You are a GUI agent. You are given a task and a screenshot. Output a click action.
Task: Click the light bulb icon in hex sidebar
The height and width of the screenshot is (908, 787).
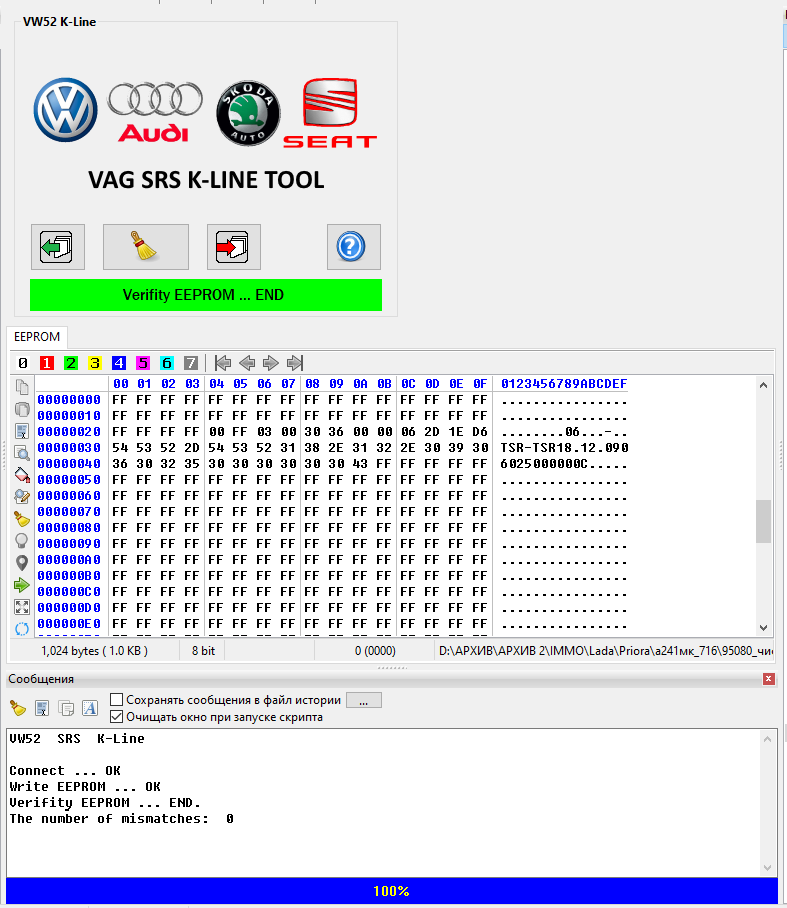click(22, 541)
